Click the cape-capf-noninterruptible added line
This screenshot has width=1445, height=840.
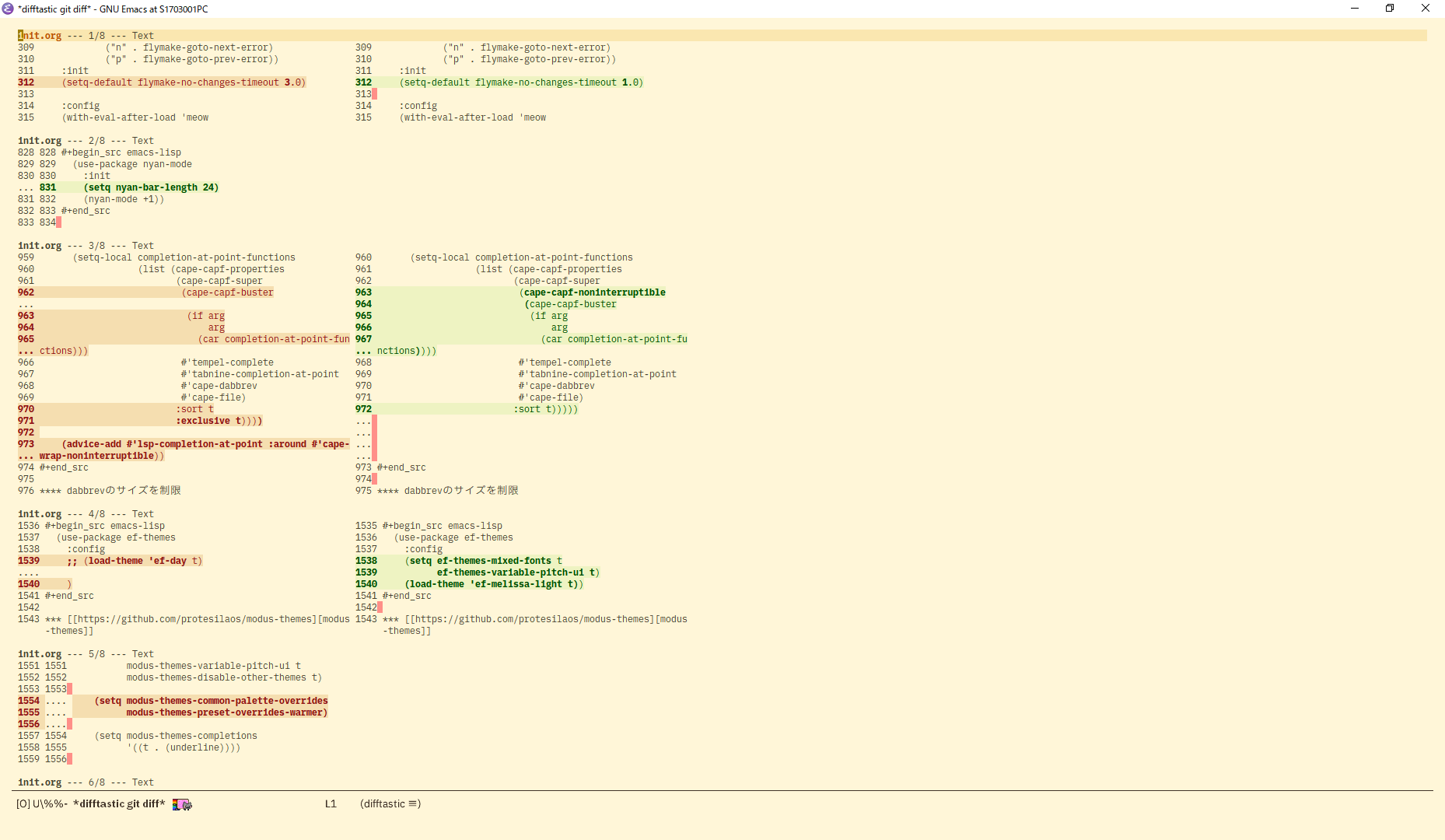click(593, 292)
